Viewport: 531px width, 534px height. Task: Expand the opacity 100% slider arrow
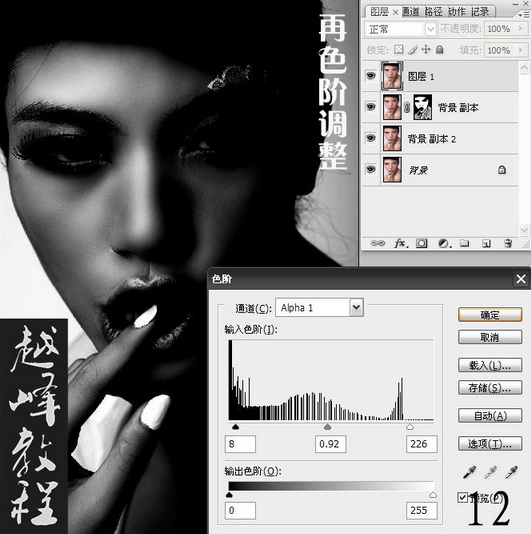click(520, 29)
